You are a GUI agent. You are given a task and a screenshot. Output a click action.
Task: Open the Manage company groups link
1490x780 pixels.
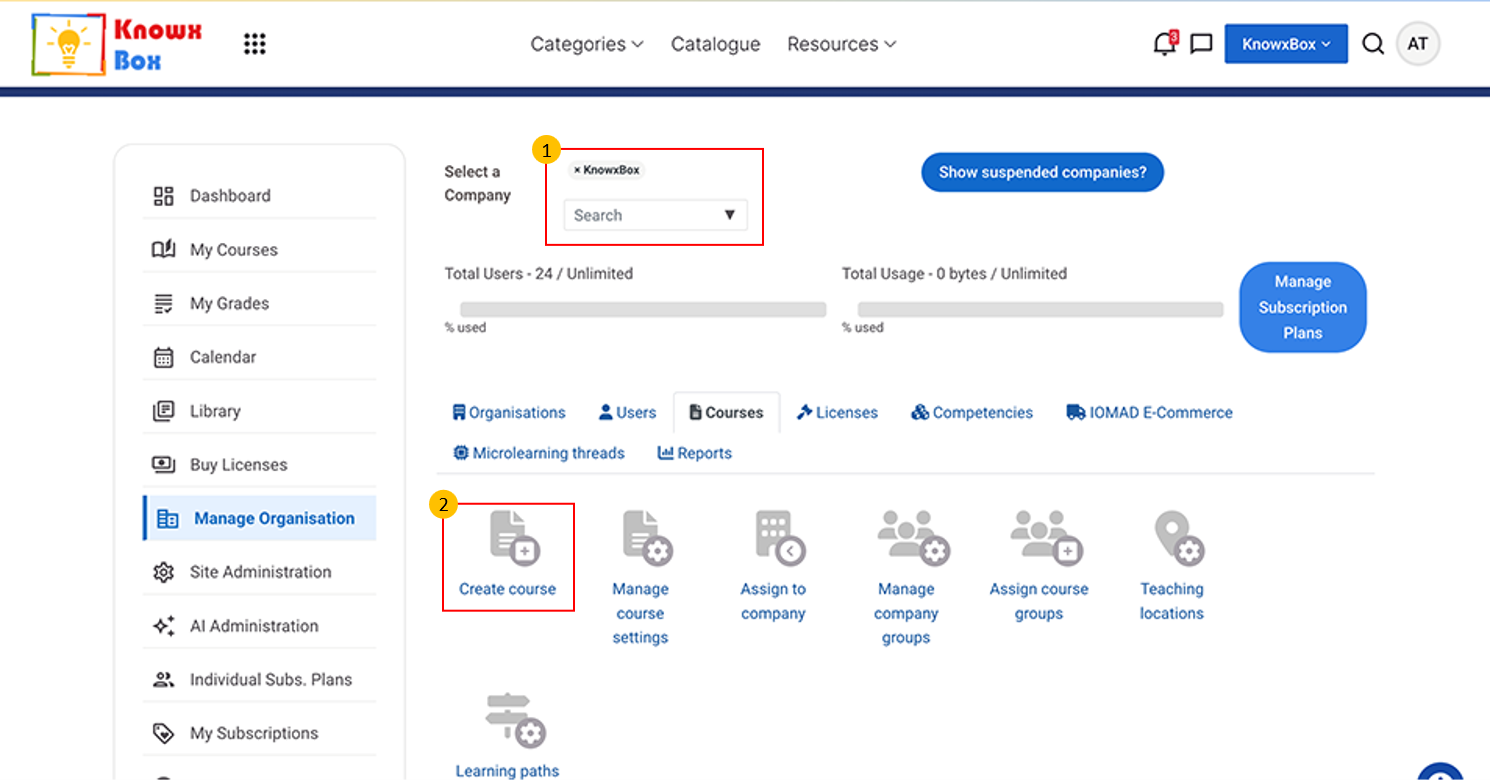[906, 613]
